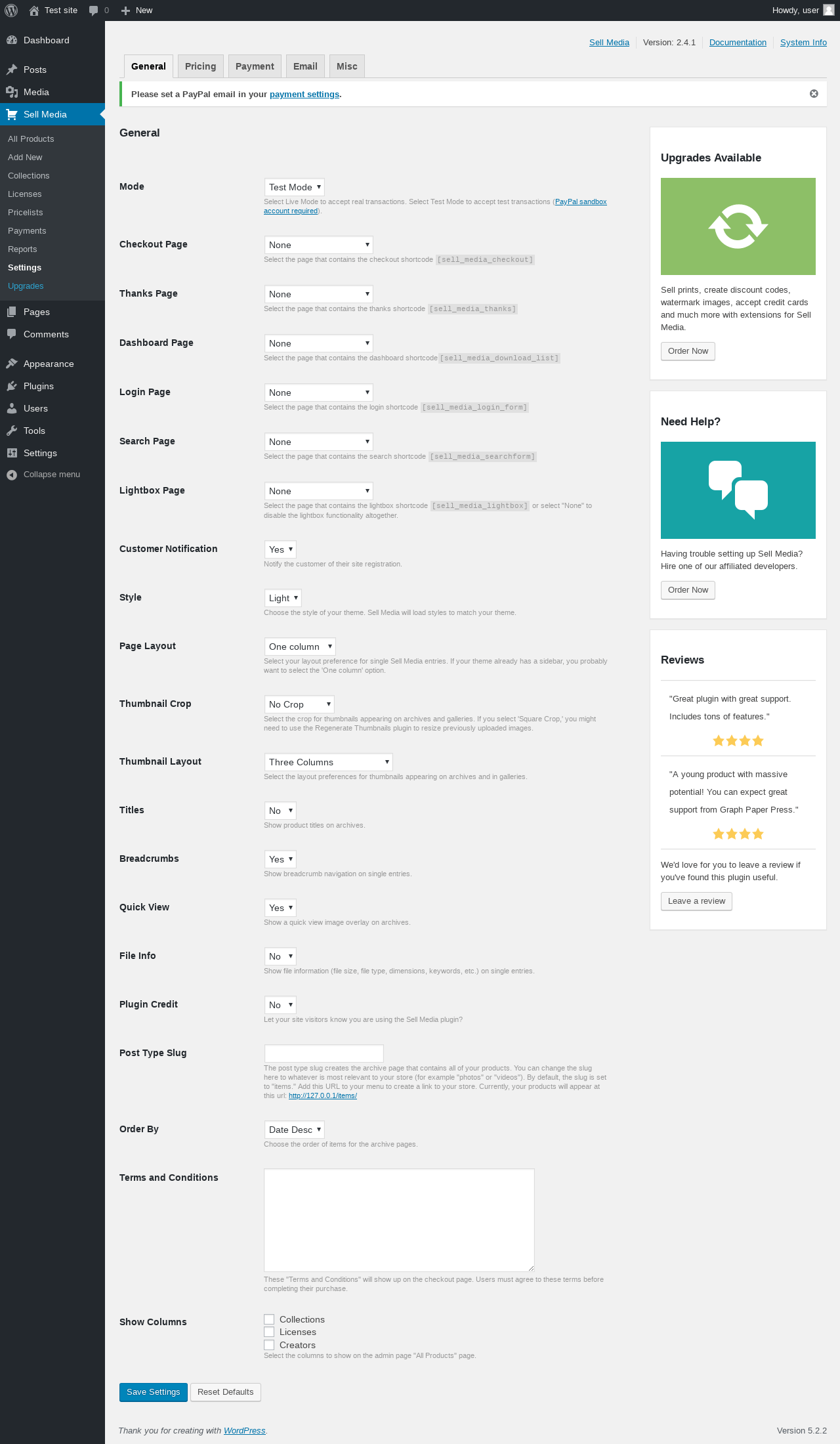Open Appearance via the paintbrush icon
This screenshot has width=840, height=1444.
coord(12,364)
